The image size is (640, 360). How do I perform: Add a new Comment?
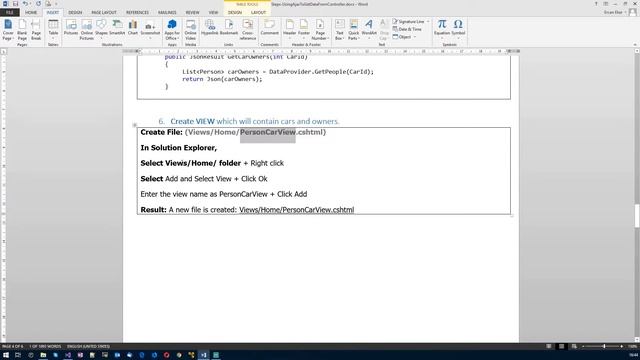pos(269,28)
